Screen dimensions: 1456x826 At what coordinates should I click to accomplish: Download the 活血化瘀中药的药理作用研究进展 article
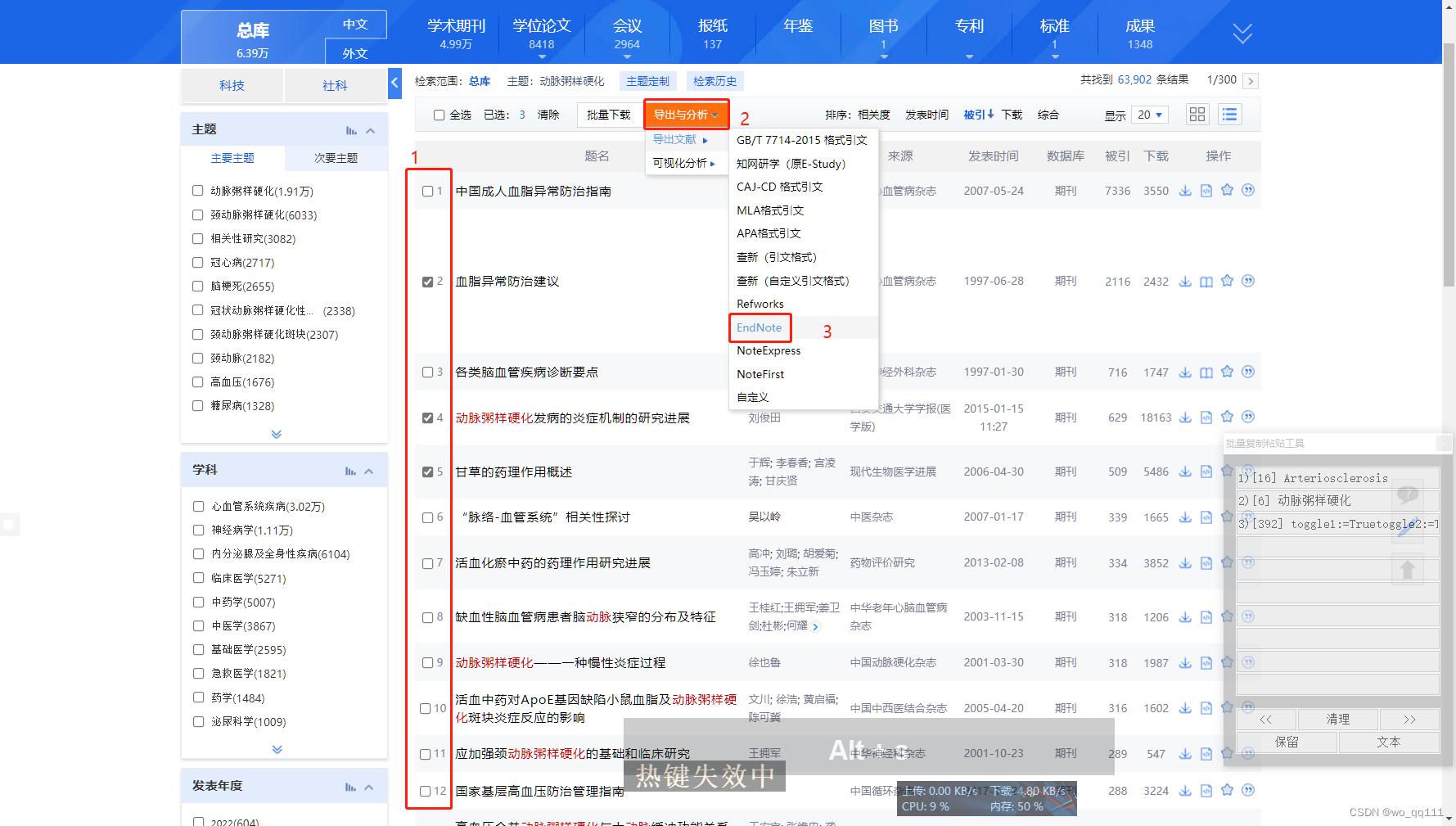coord(1185,563)
